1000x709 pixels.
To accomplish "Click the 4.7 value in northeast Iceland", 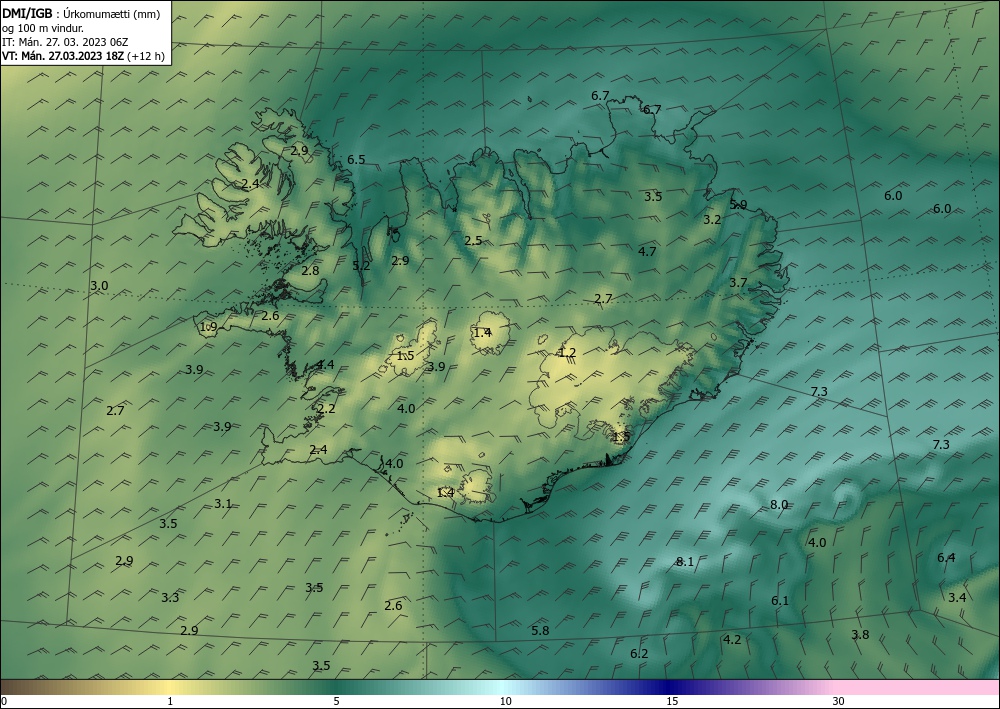I will coord(647,251).
